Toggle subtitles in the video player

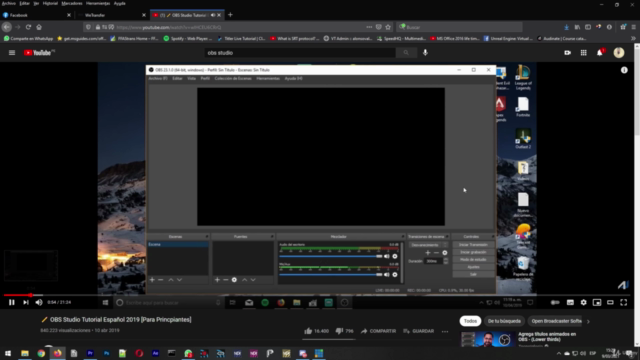click(570, 302)
